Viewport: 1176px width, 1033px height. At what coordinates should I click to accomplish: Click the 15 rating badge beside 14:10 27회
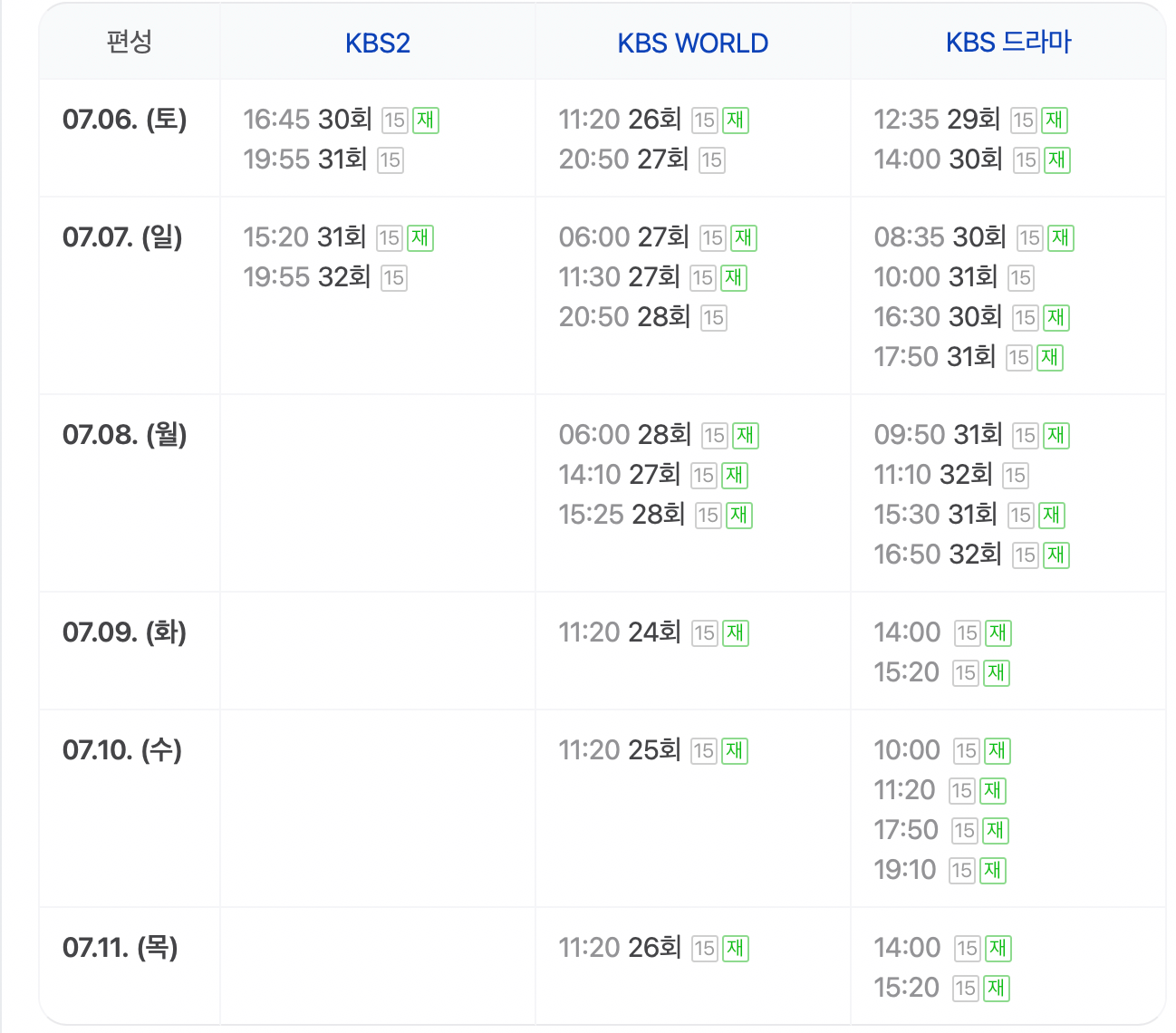[x=704, y=476]
